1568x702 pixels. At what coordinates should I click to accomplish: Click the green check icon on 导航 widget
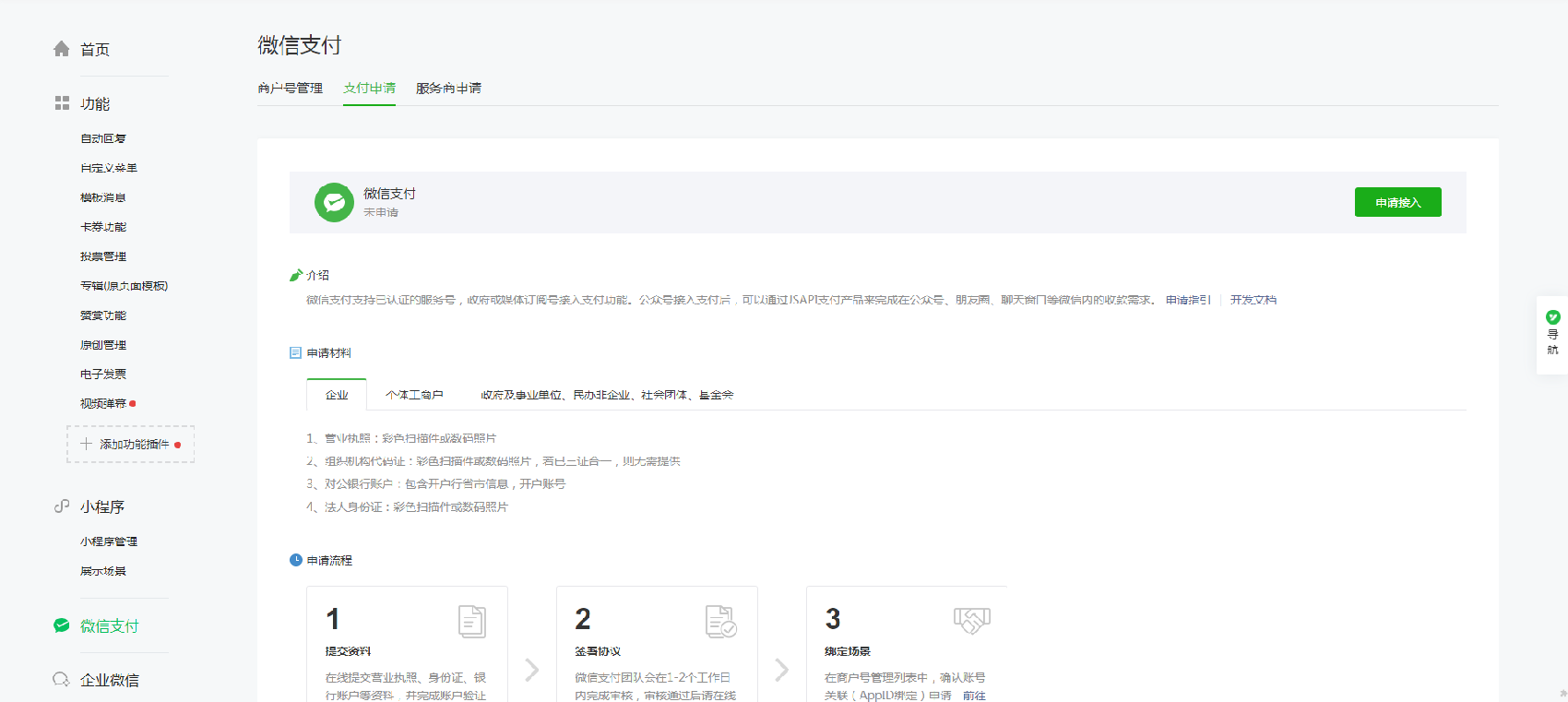point(1553,316)
